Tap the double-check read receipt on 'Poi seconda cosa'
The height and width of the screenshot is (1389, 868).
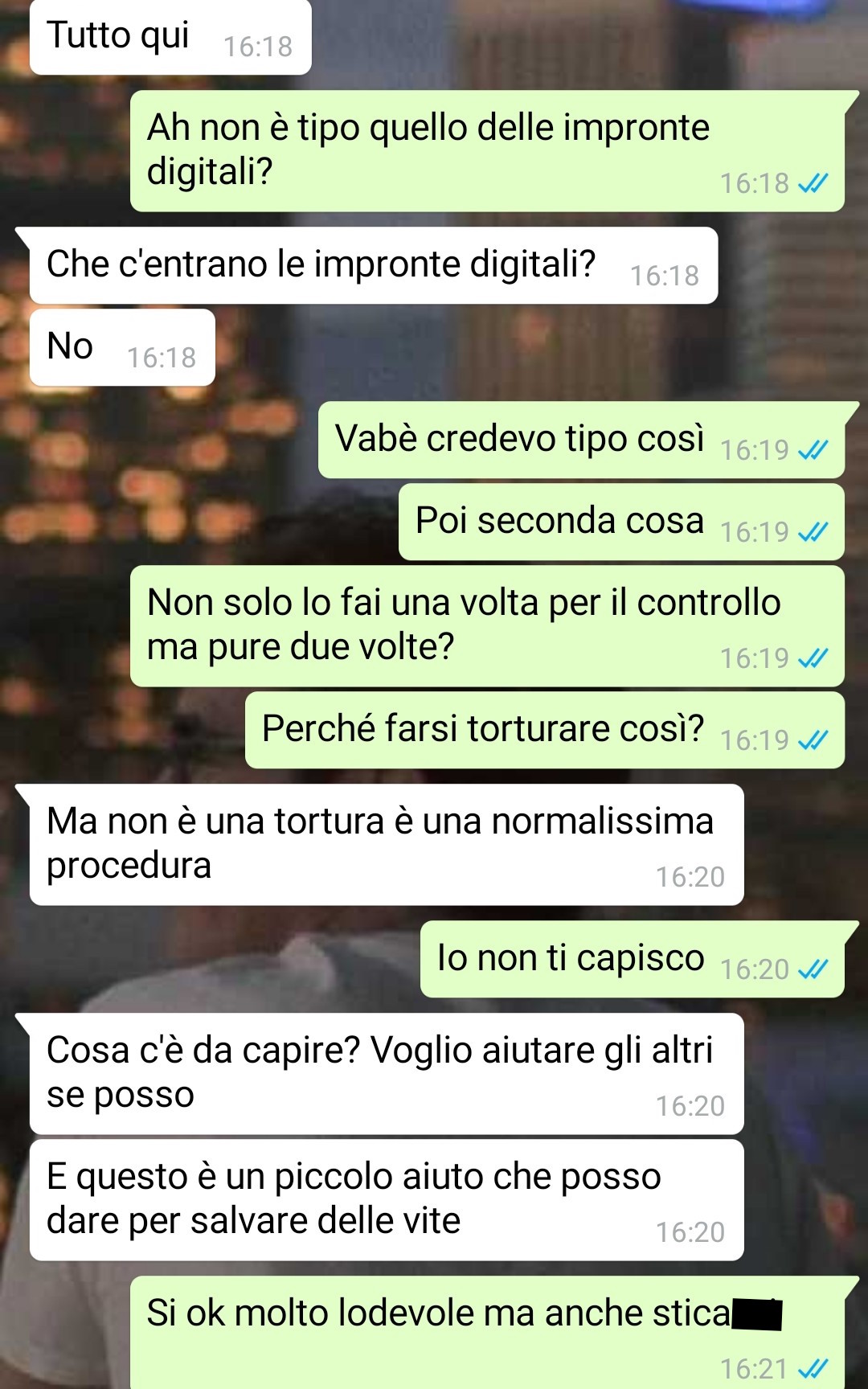coord(813,532)
